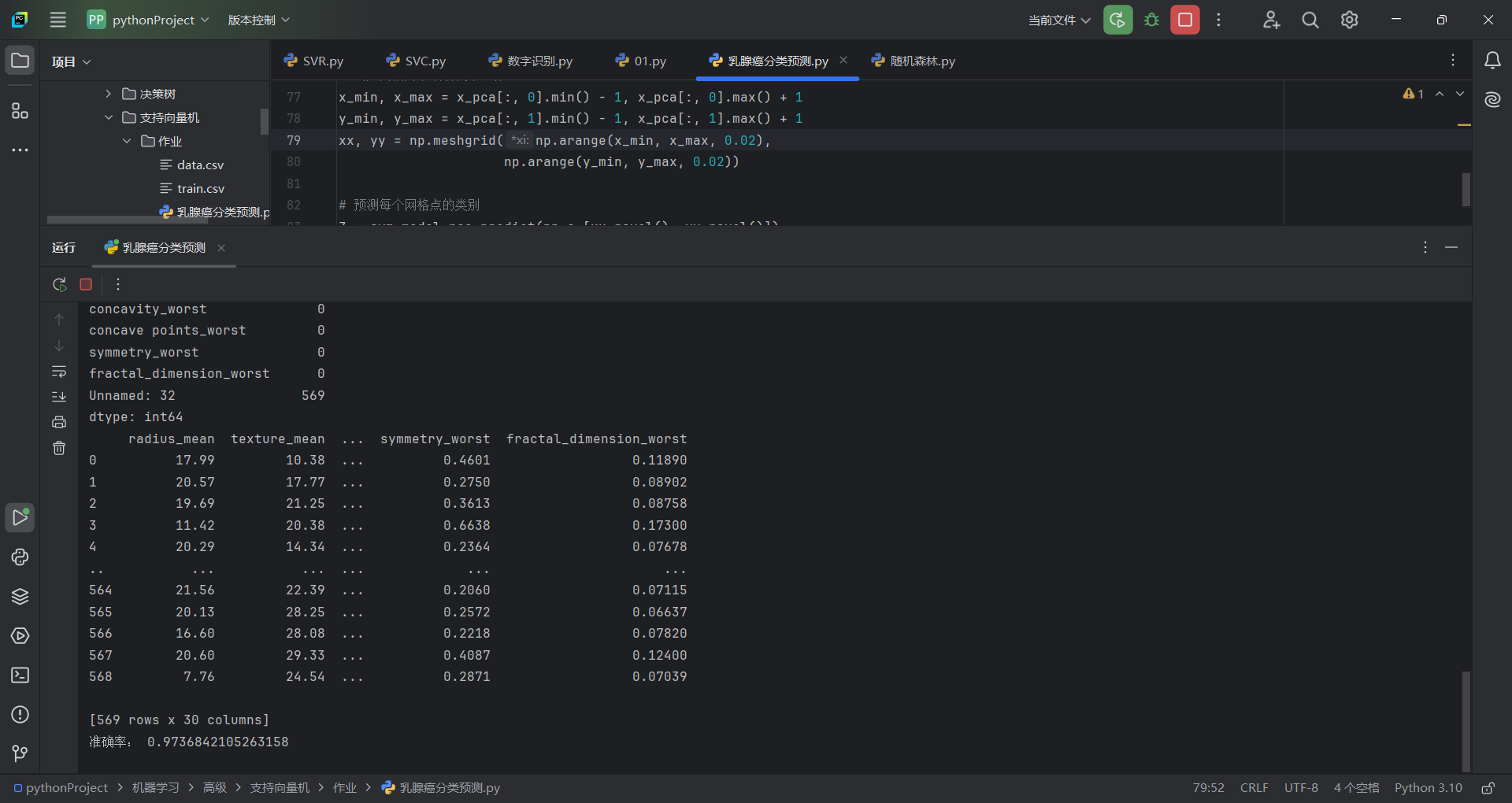Collapse the 支持向量机 folder
1512x803 pixels.
pos(109,117)
